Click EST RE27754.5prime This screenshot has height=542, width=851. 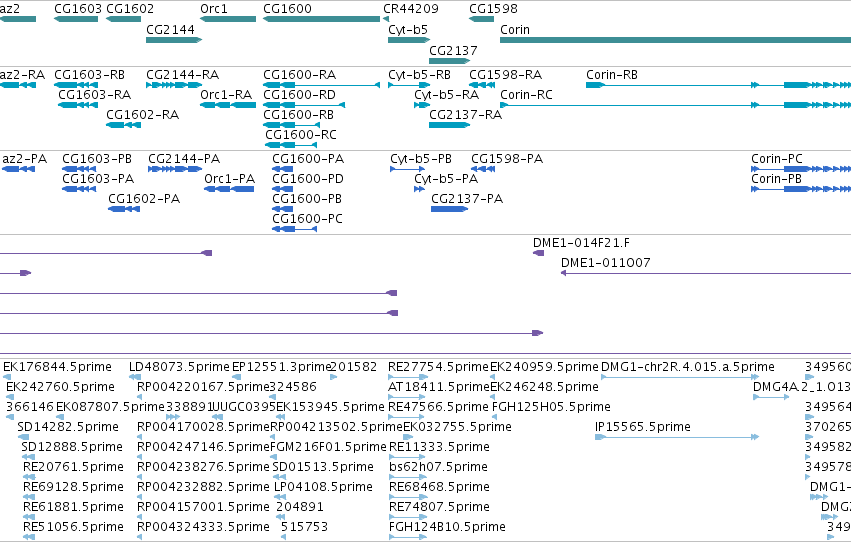point(438,367)
